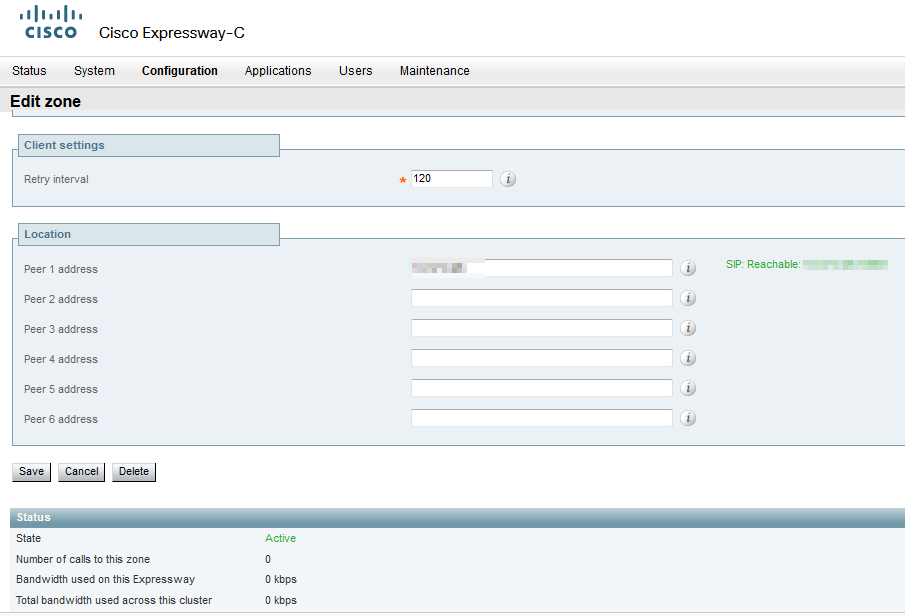Open the Users menu
Screen dimensions: 905x616
(356, 71)
